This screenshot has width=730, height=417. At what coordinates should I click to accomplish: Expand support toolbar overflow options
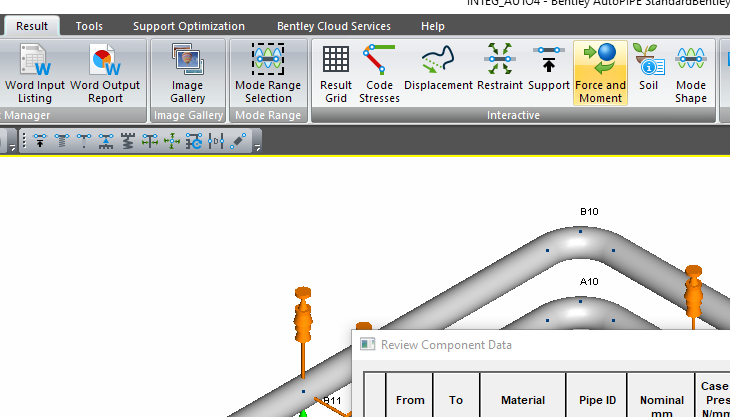click(257, 148)
